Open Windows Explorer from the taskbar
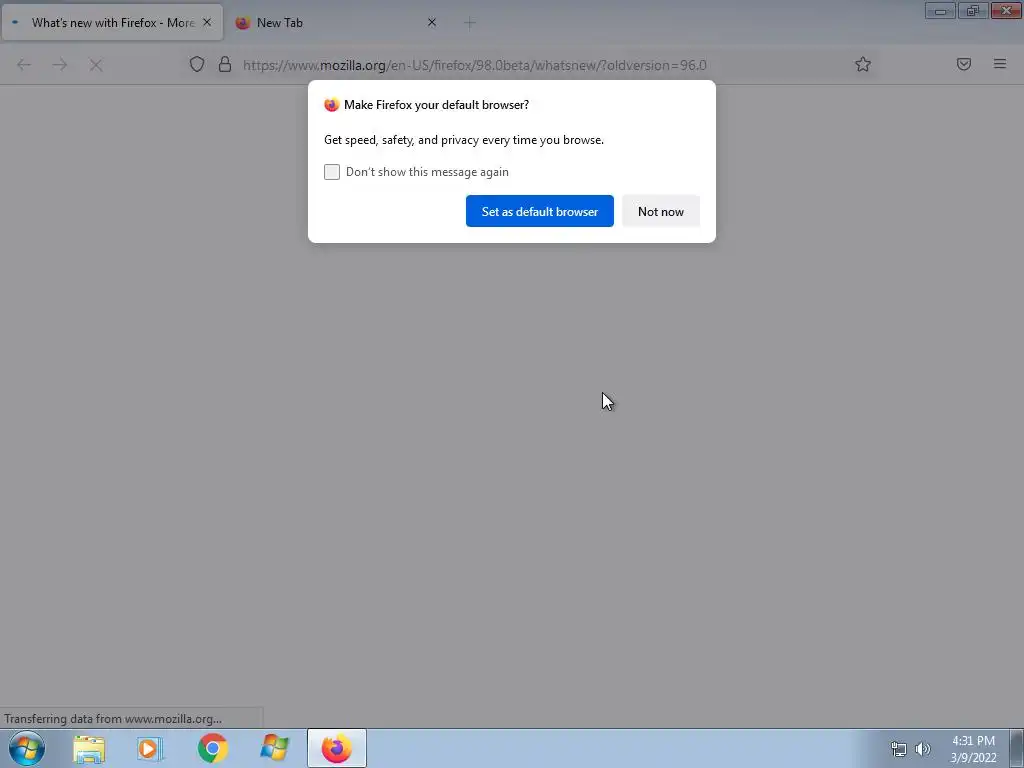The height and width of the screenshot is (768, 1024). click(x=89, y=749)
